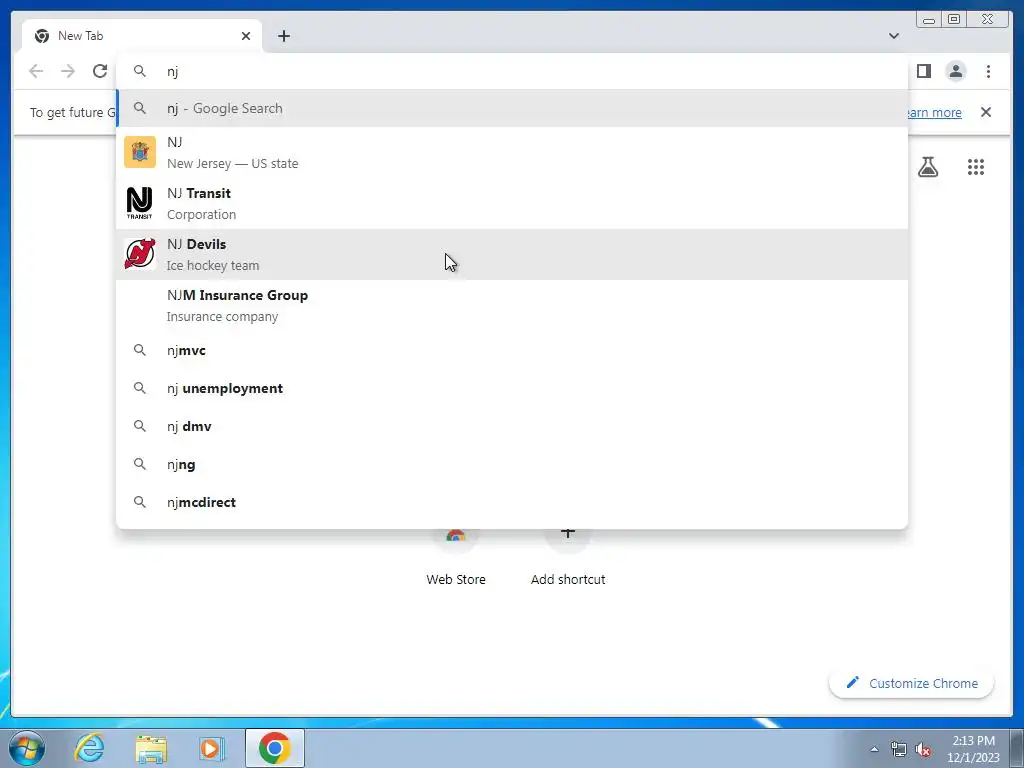This screenshot has width=1024, height=768.
Task: Click the Customize Chrome button
Action: coord(912,683)
